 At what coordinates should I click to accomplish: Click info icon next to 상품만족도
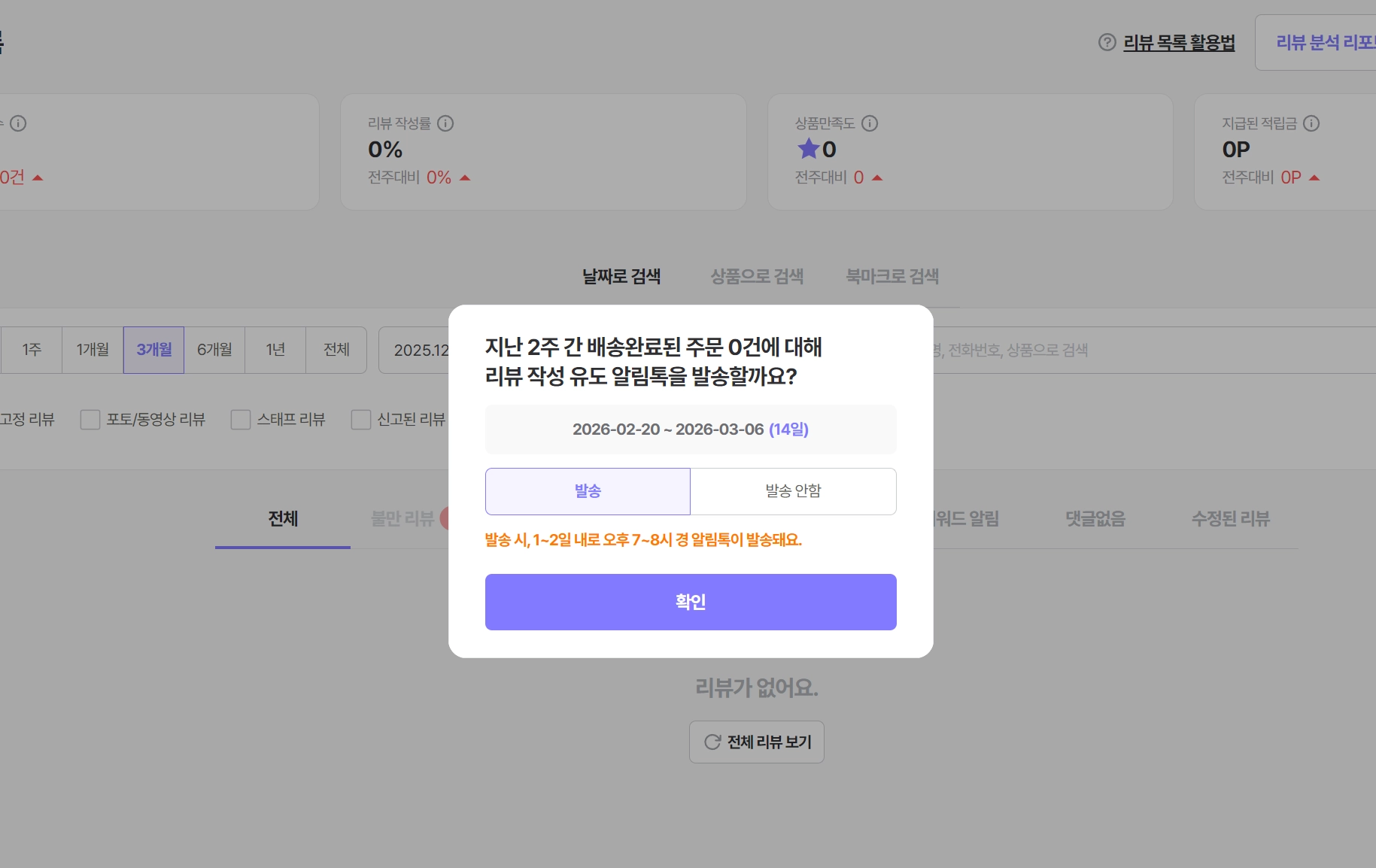coord(870,123)
